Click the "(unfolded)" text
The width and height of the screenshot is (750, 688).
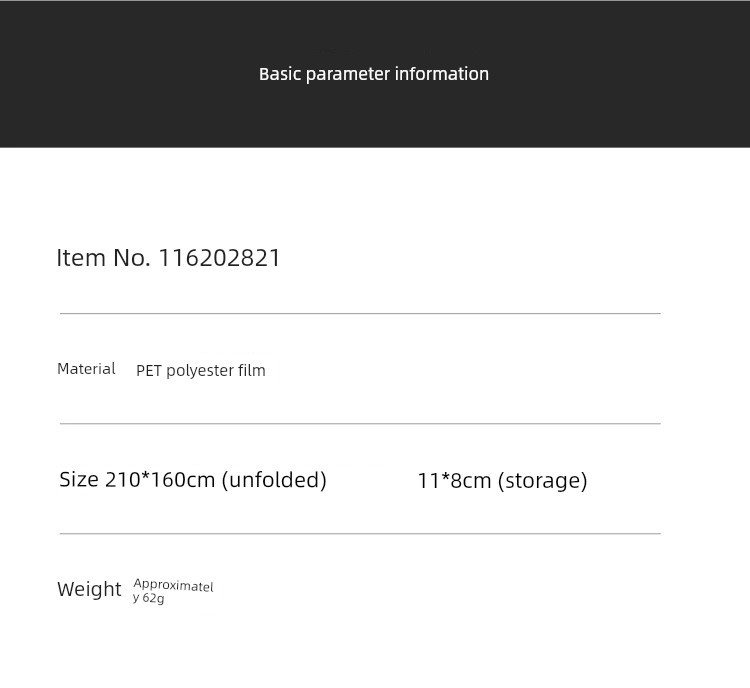[274, 480]
